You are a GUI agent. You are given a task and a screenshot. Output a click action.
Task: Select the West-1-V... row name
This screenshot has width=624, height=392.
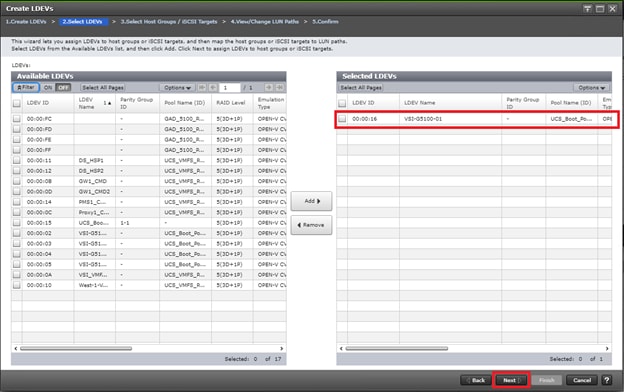93,285
